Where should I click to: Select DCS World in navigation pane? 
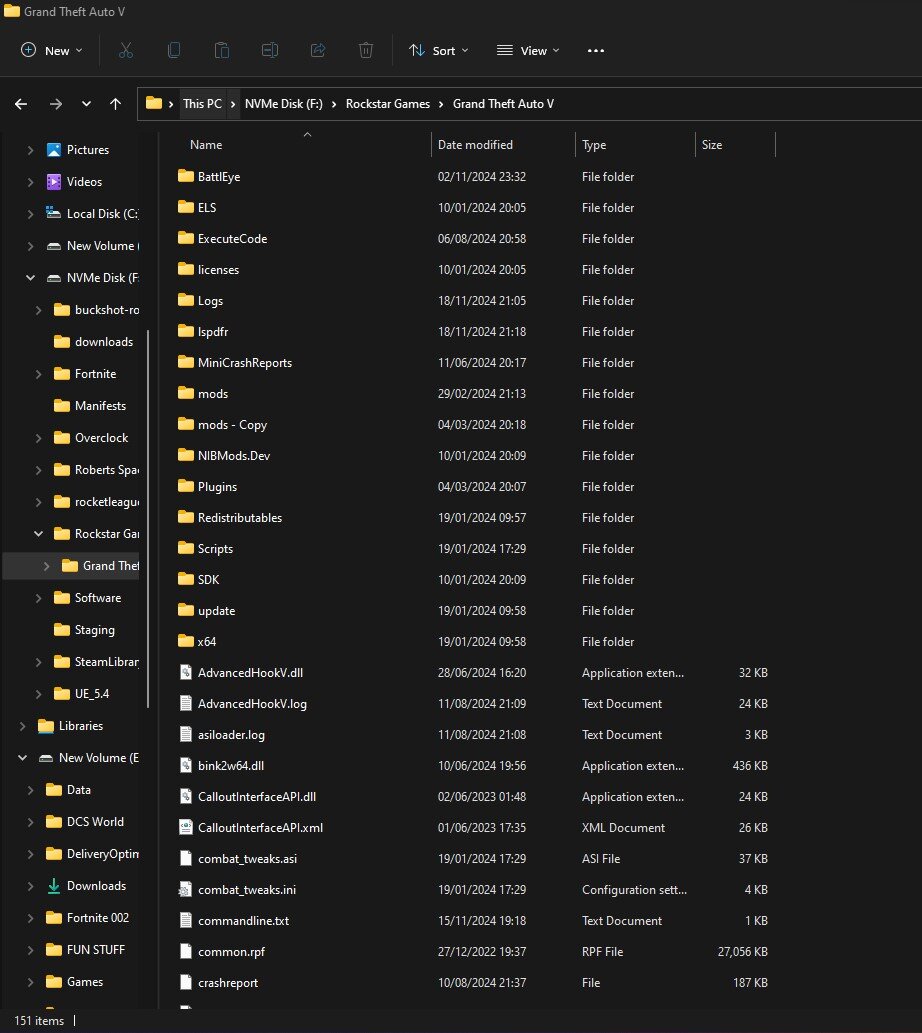point(95,822)
